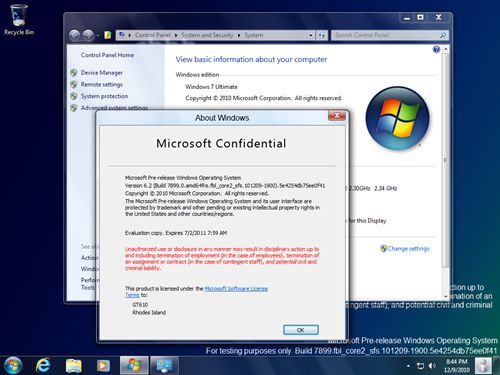Image resolution: width=500 pixels, height=375 pixels.
Task: Click the search magnifier icon
Action: click(443, 35)
